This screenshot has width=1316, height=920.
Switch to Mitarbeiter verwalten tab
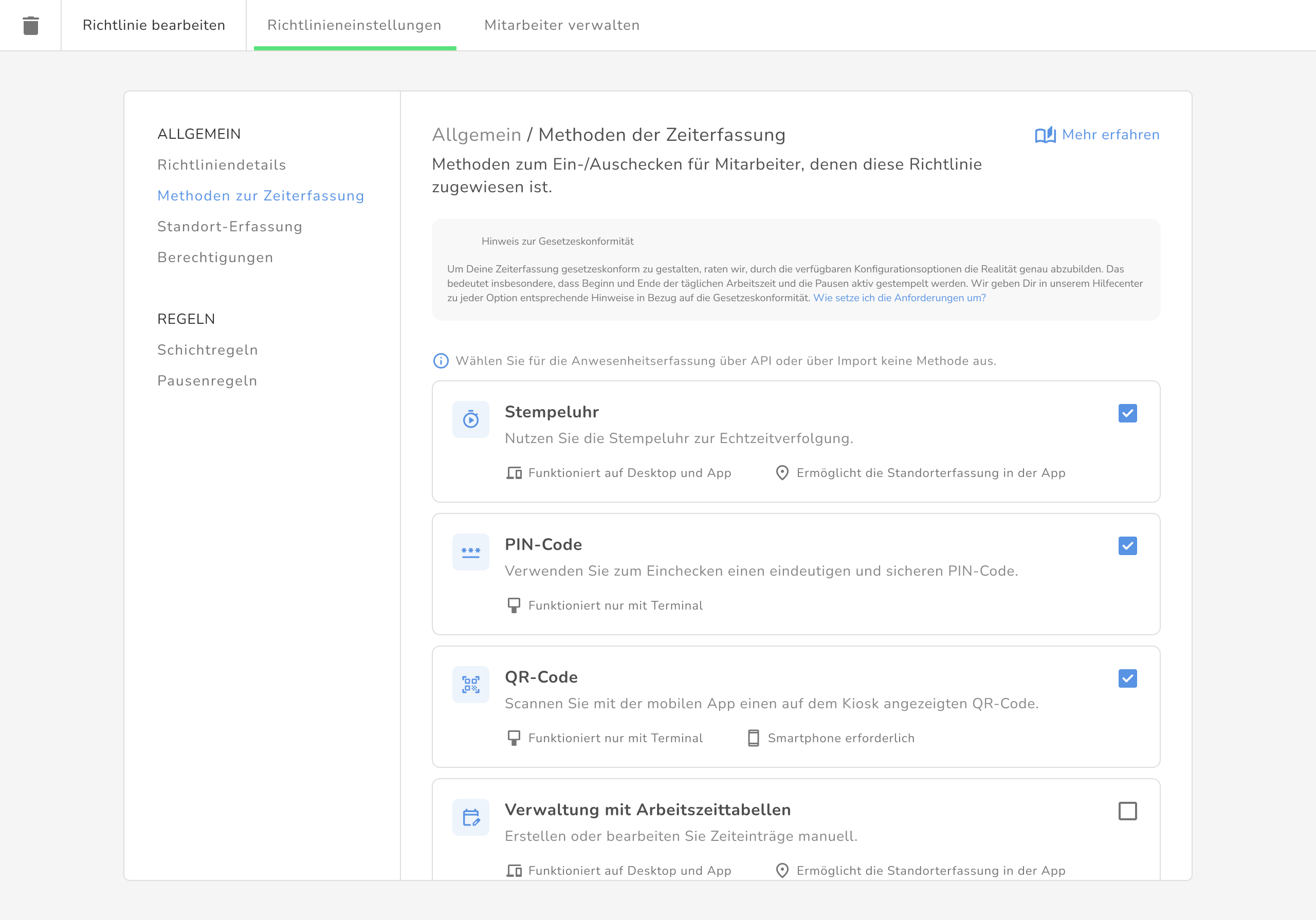pos(561,25)
